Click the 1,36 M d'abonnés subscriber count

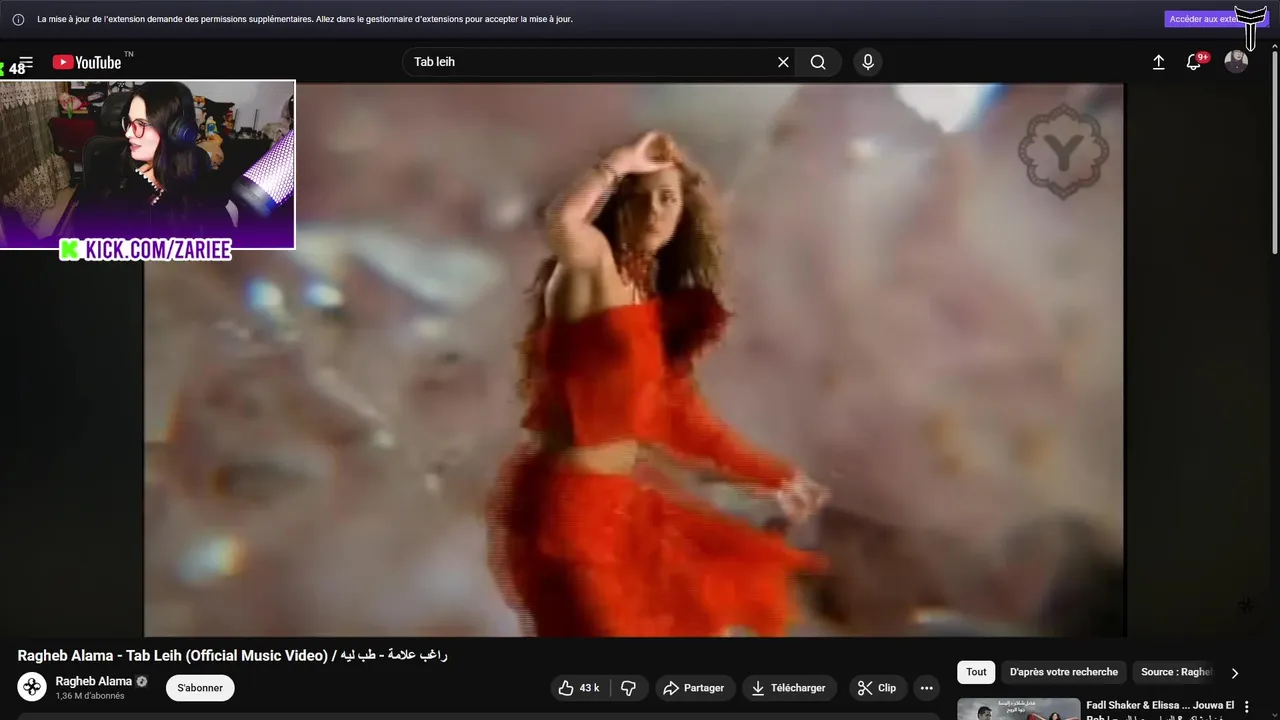click(x=90, y=696)
